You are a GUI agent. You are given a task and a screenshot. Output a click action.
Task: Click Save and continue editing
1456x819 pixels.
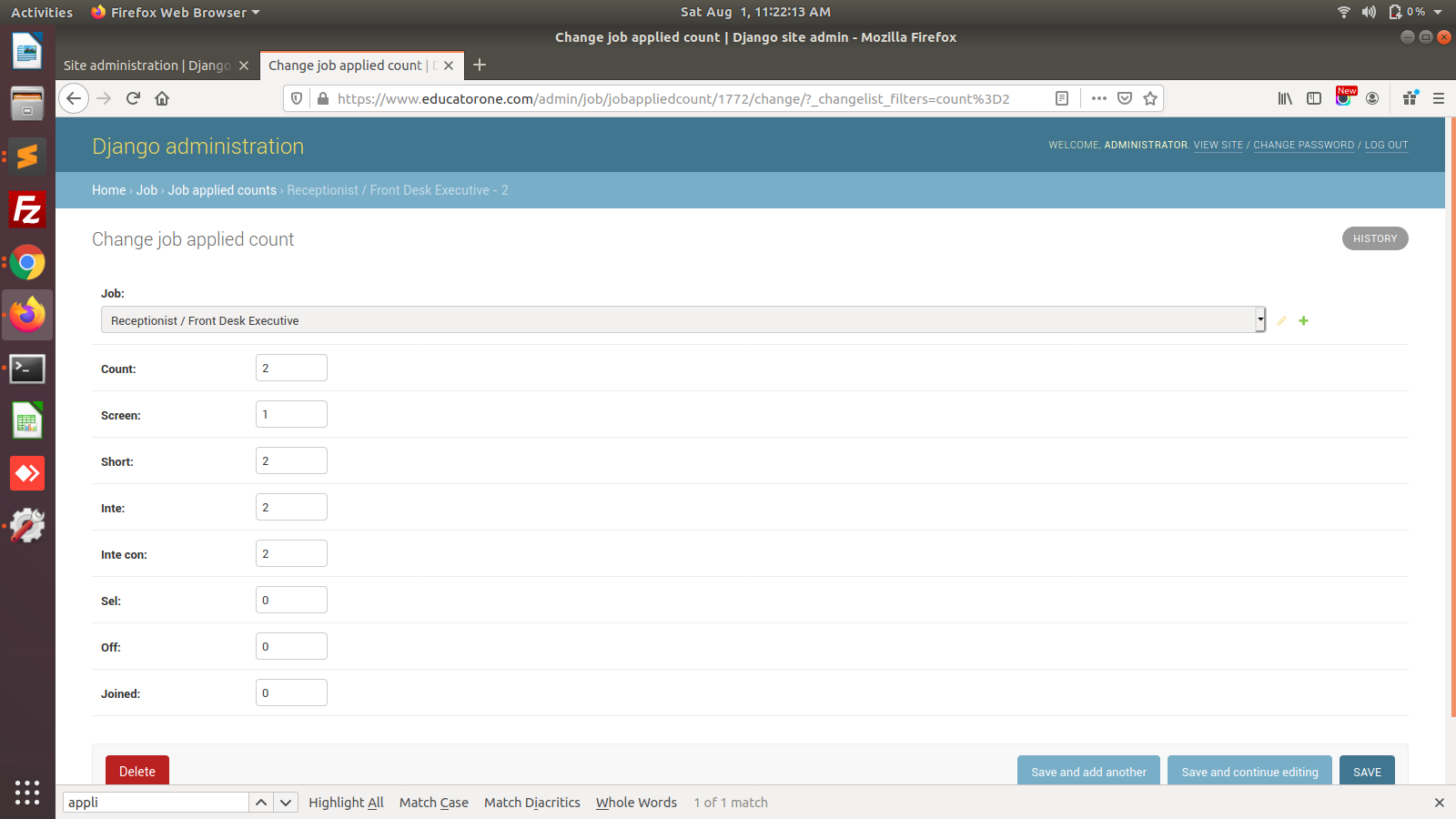tap(1249, 772)
